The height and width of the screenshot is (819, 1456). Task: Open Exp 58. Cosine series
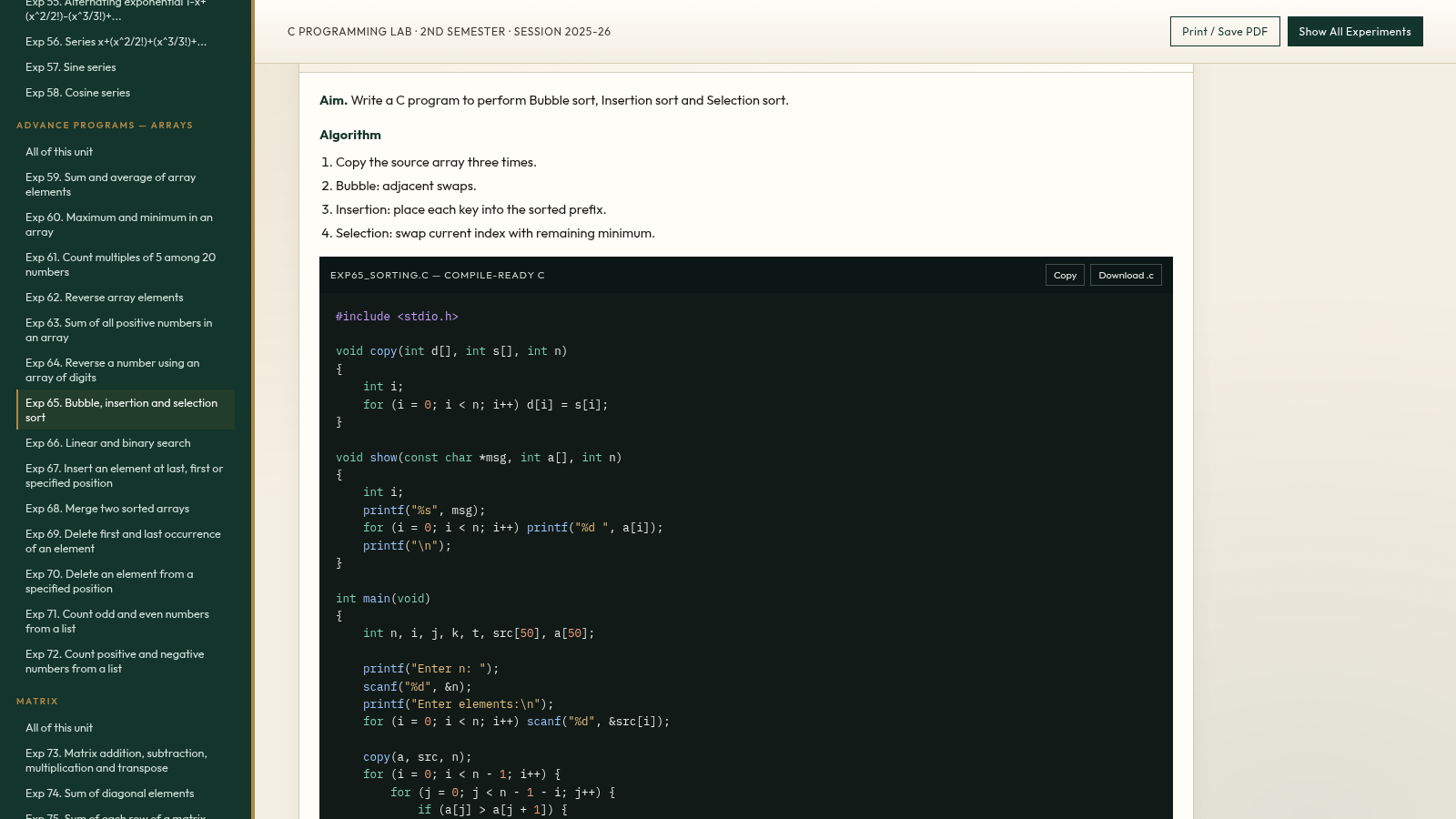(126, 93)
